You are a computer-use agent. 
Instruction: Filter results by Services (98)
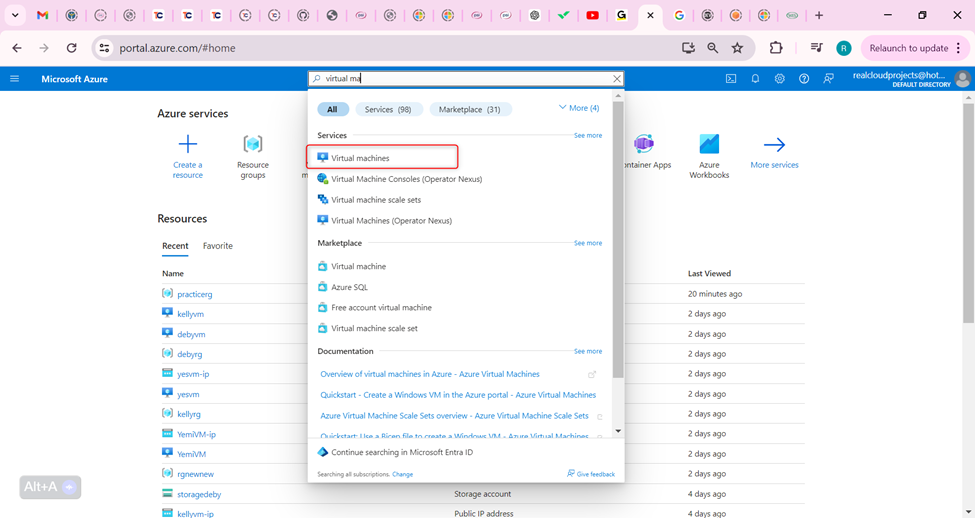pos(388,109)
